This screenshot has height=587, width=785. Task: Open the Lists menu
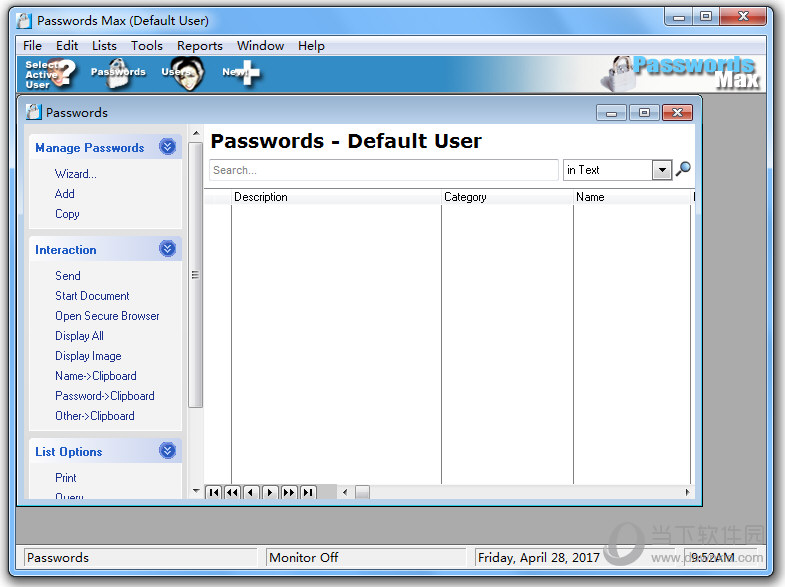tap(104, 46)
